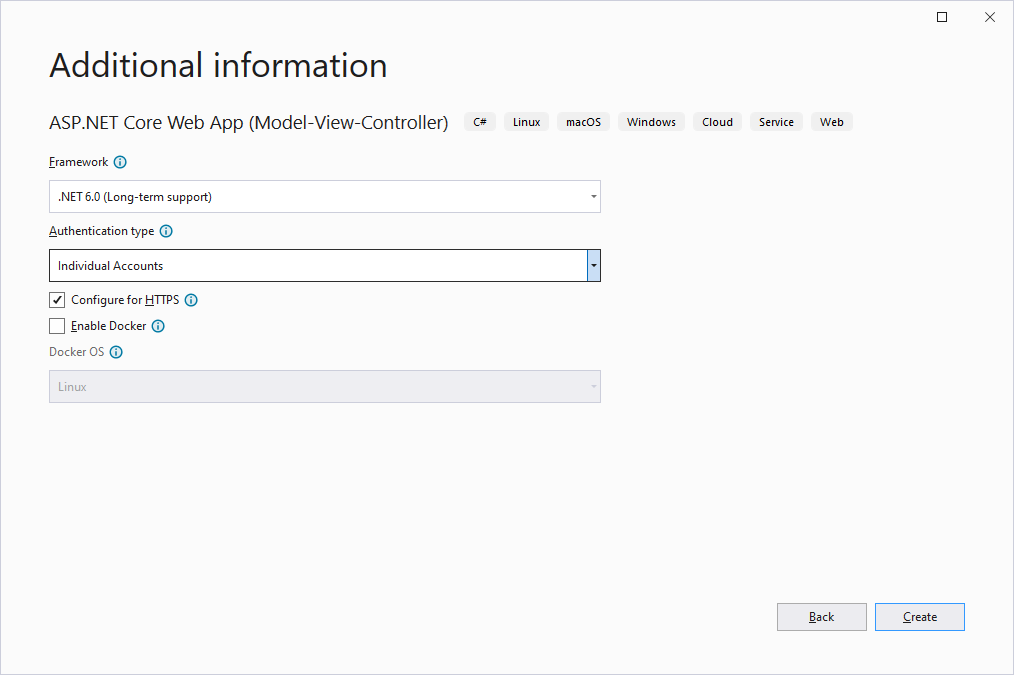Viewport: 1014px width, 675px height.
Task: Click the Linux tag label
Action: click(x=526, y=122)
